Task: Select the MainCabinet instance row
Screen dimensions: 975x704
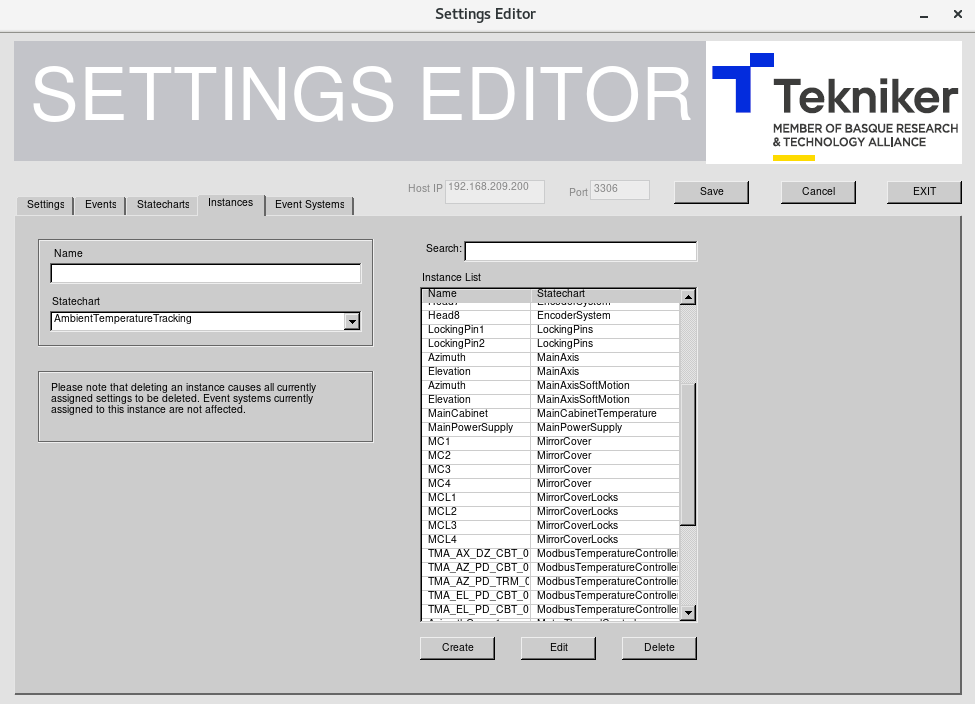Action: coord(551,414)
